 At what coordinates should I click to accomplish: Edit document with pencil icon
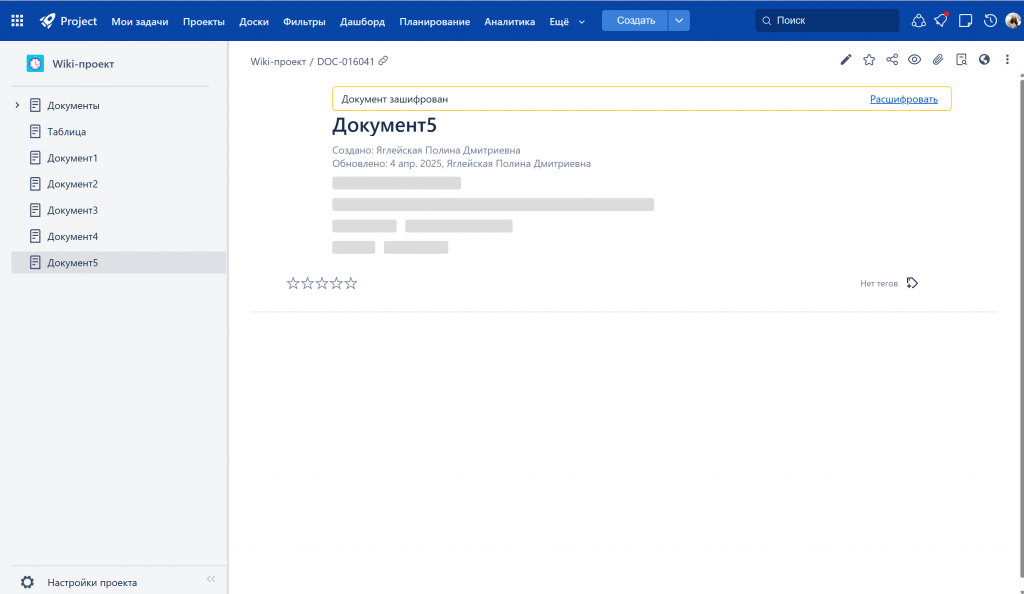(846, 59)
